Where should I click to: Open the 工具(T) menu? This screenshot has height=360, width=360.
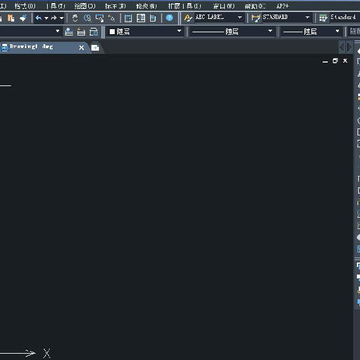56,6
